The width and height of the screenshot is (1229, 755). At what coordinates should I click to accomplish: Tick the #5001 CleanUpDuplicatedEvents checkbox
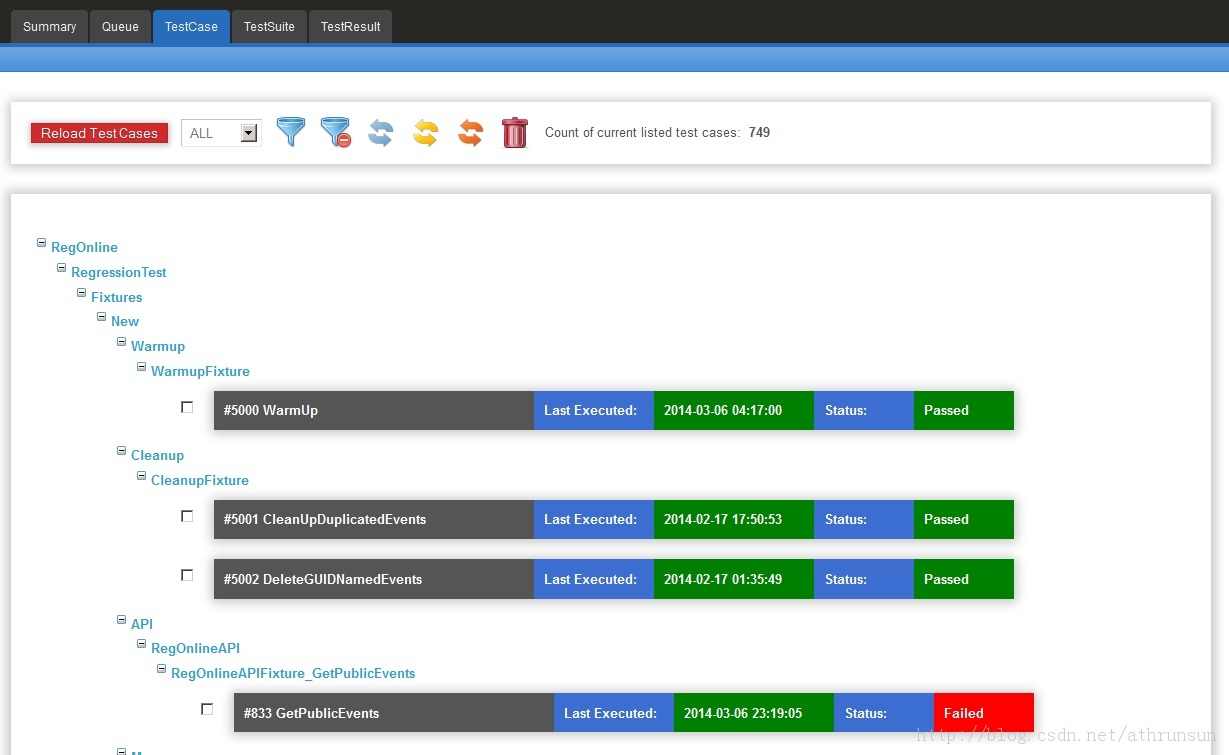point(187,516)
